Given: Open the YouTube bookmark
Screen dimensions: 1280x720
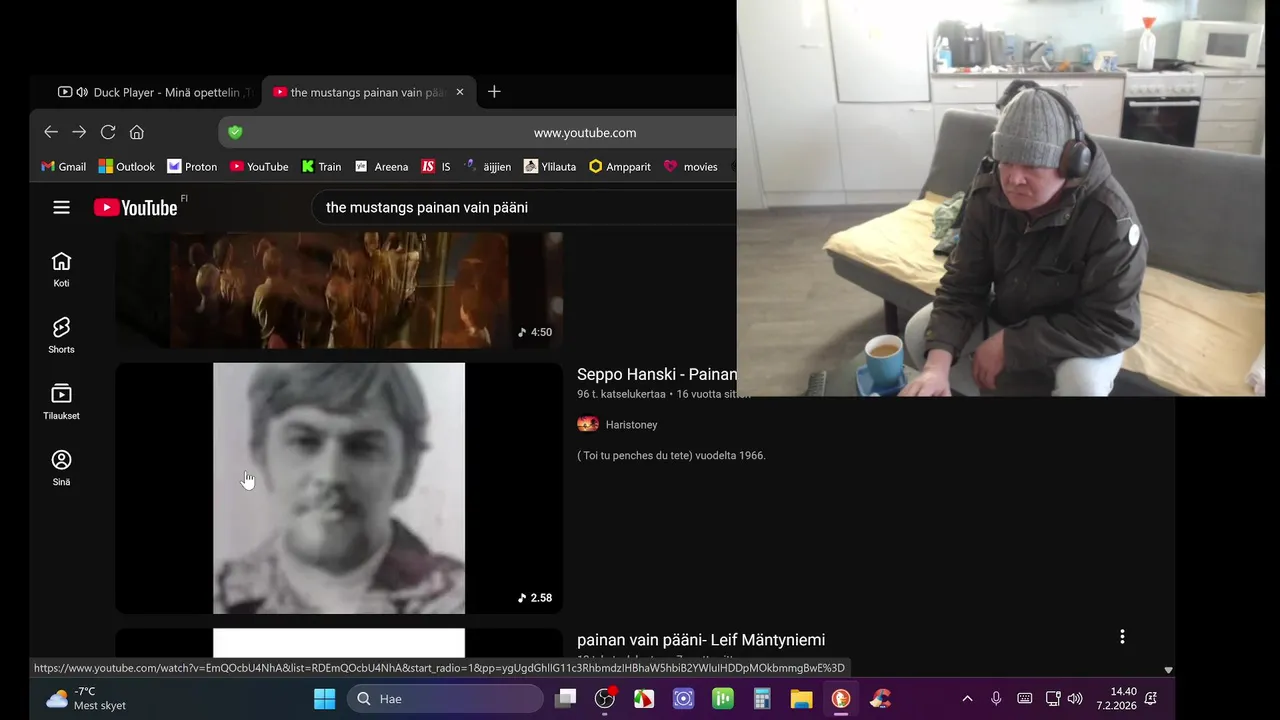Looking at the screenshot, I should coord(259,167).
